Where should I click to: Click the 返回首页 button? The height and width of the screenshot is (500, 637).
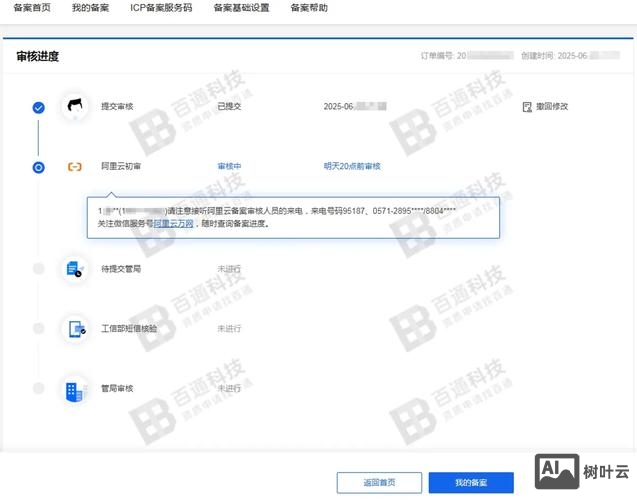click(x=379, y=483)
